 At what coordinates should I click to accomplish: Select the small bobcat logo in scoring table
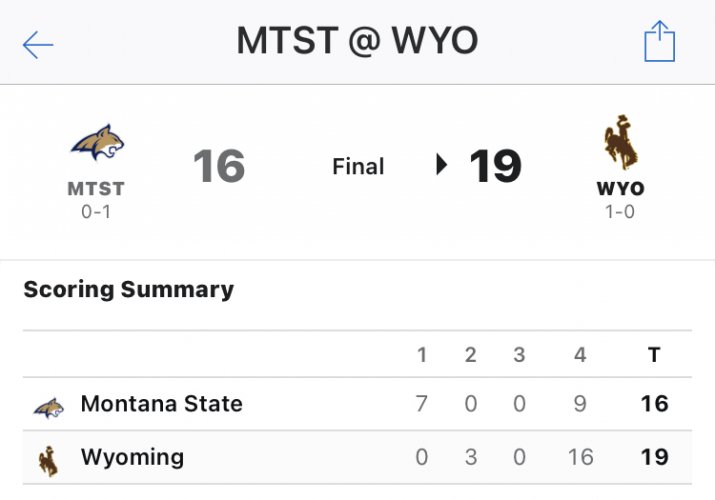[49, 408]
